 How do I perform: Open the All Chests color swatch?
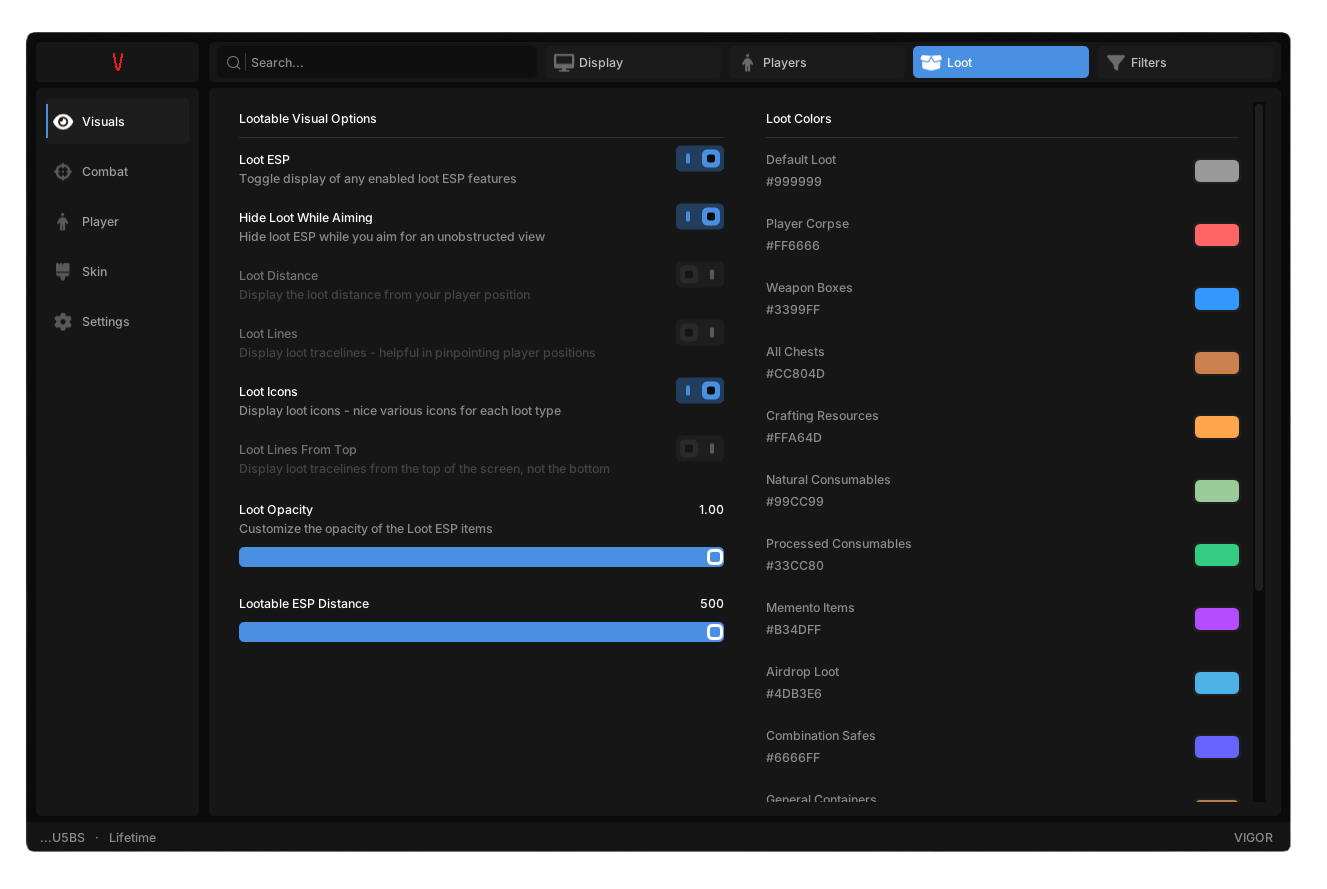click(1217, 363)
